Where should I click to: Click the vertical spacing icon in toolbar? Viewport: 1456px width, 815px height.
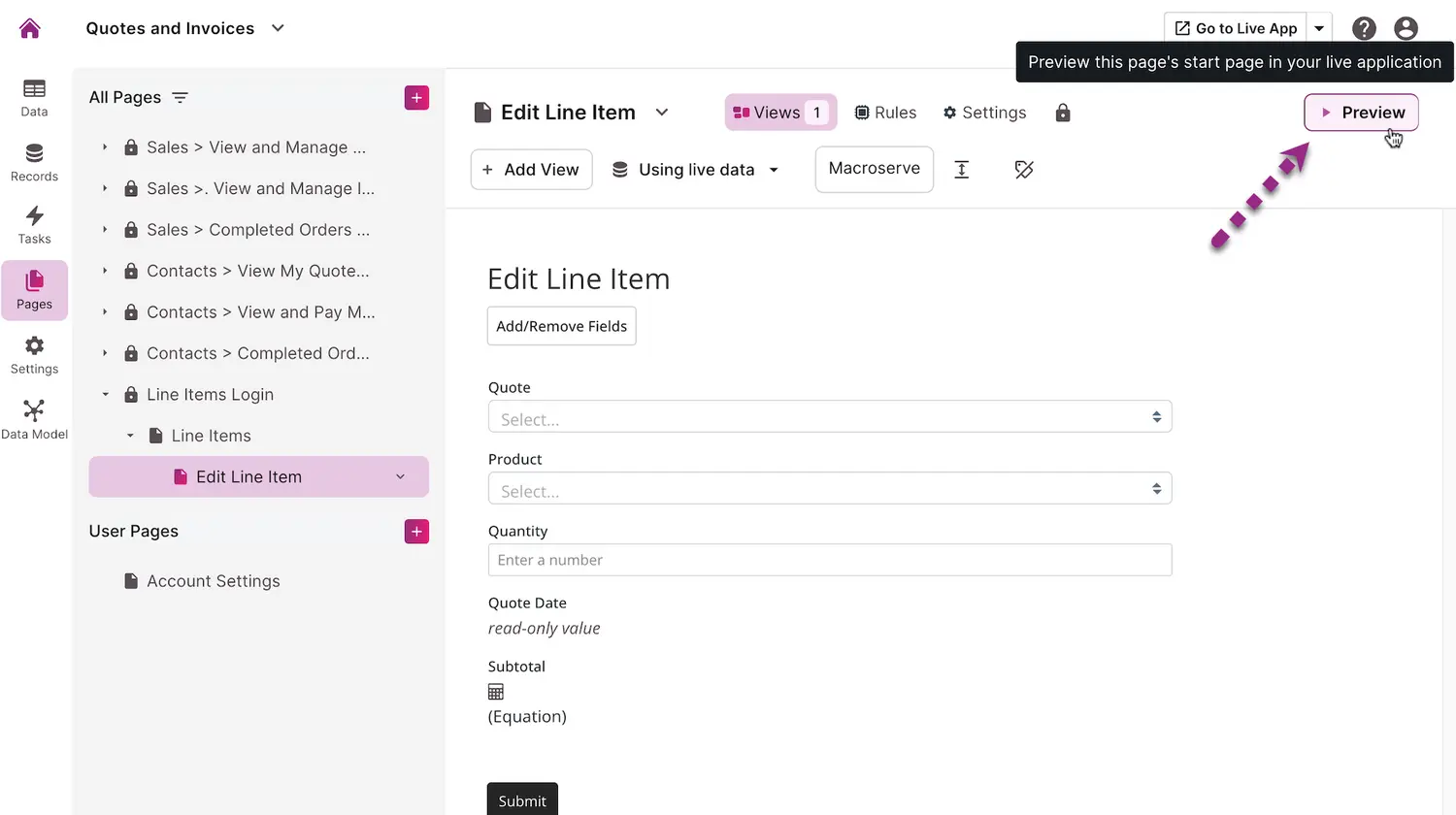click(x=962, y=170)
